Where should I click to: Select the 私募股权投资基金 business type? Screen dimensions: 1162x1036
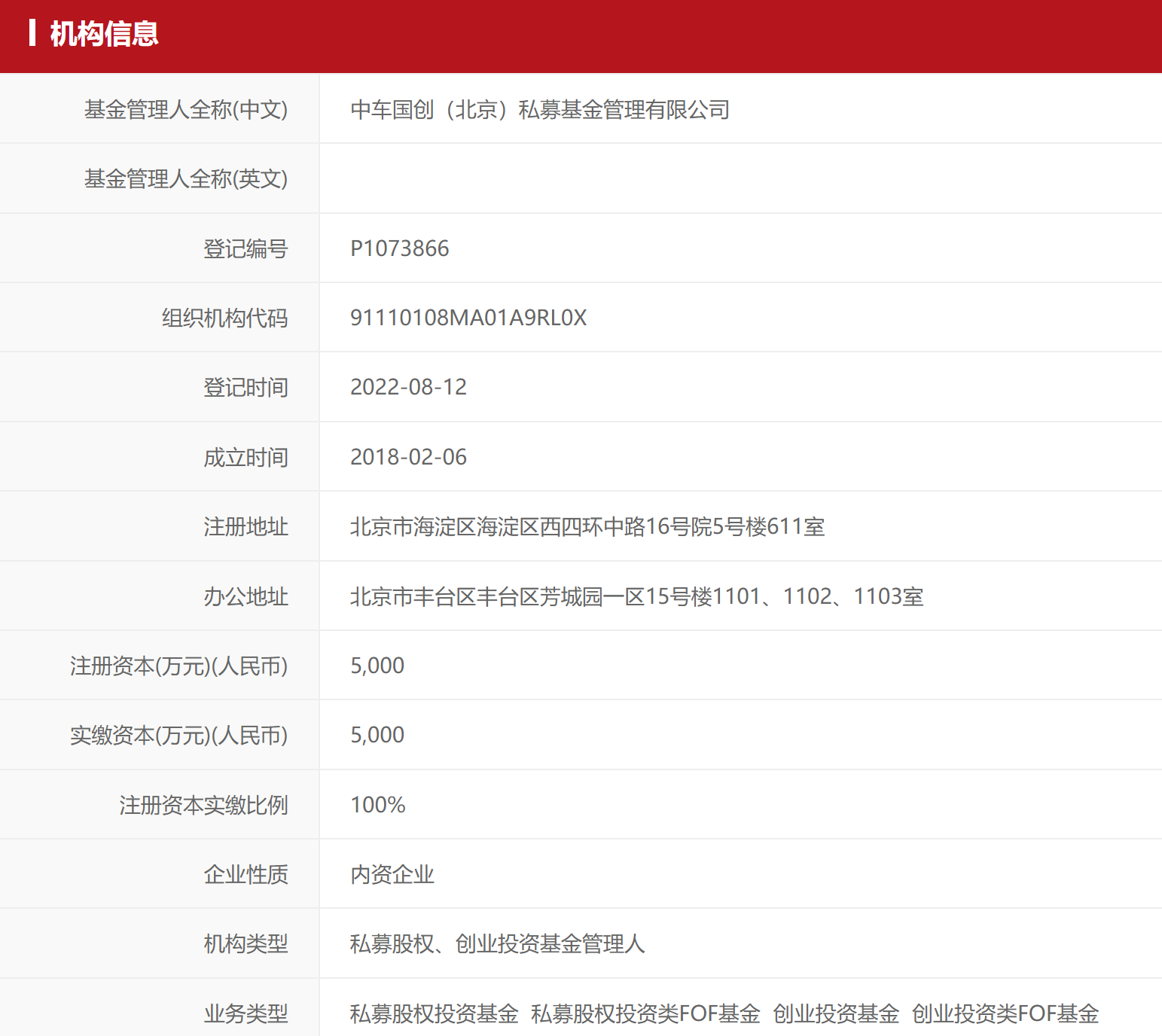(x=435, y=1014)
